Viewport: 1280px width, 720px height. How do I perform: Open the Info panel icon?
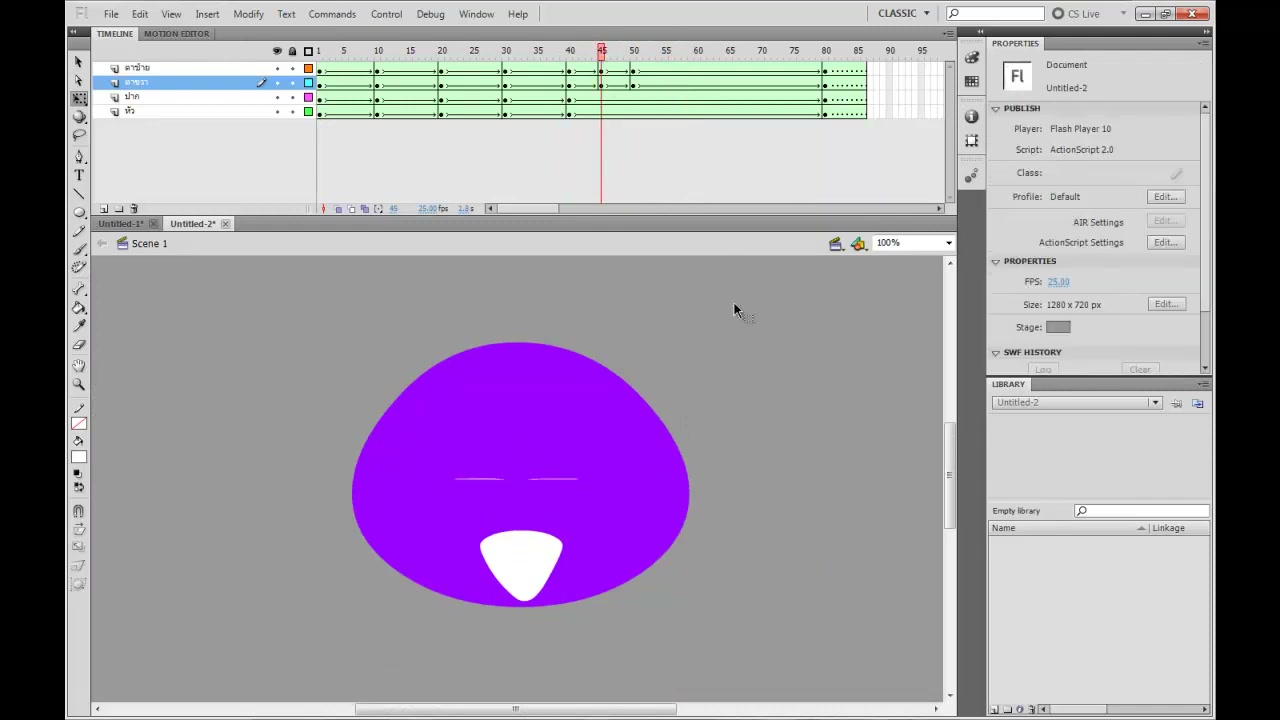point(971,117)
